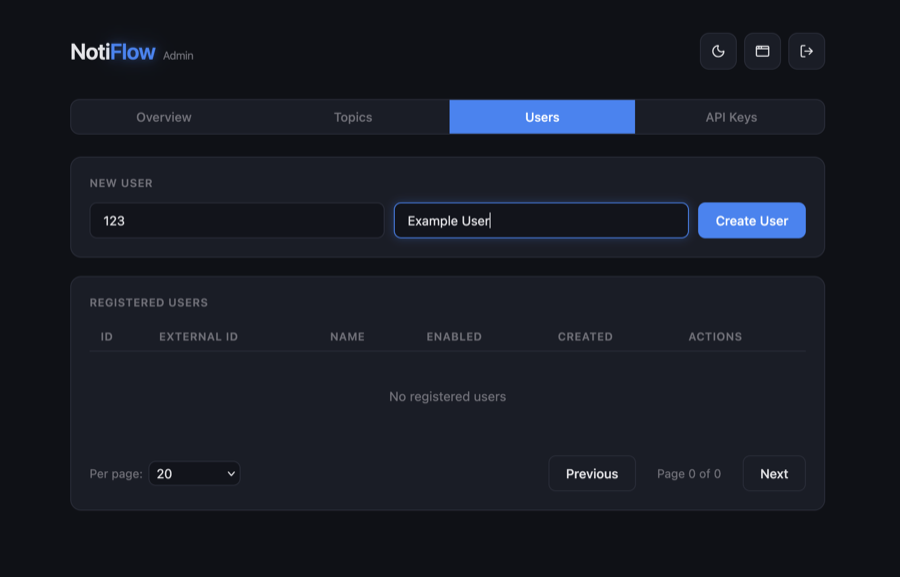Viewport: 900px width, 577px height.
Task: Click the CREATED column header
Action: 585,337
